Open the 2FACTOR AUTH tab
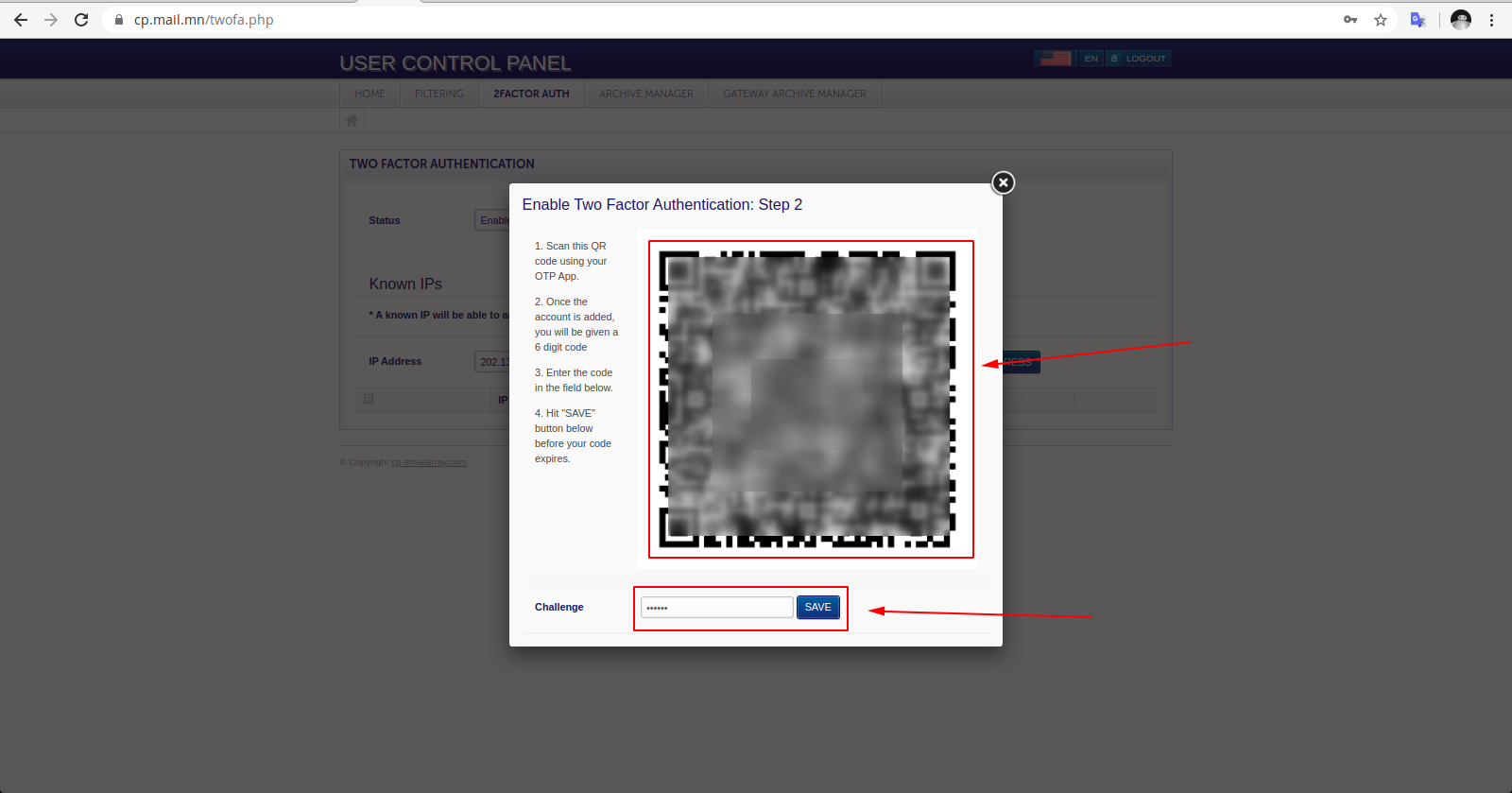Viewport: 1512px width, 793px height. (x=531, y=94)
